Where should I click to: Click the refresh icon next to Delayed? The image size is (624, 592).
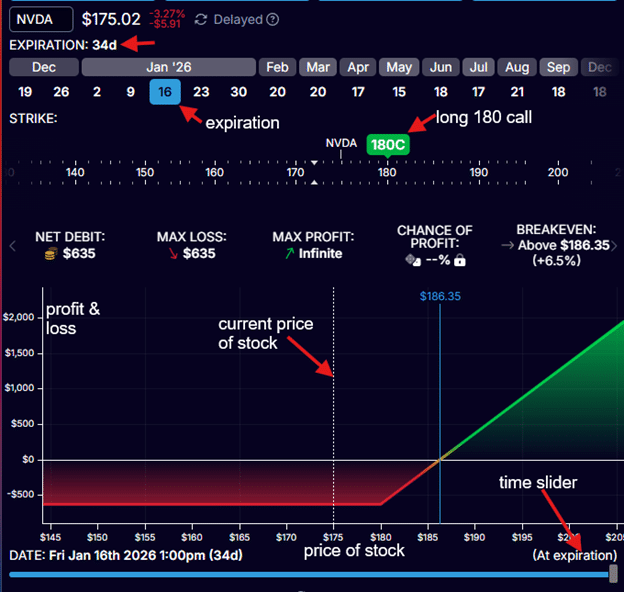pyautogui.click(x=201, y=19)
